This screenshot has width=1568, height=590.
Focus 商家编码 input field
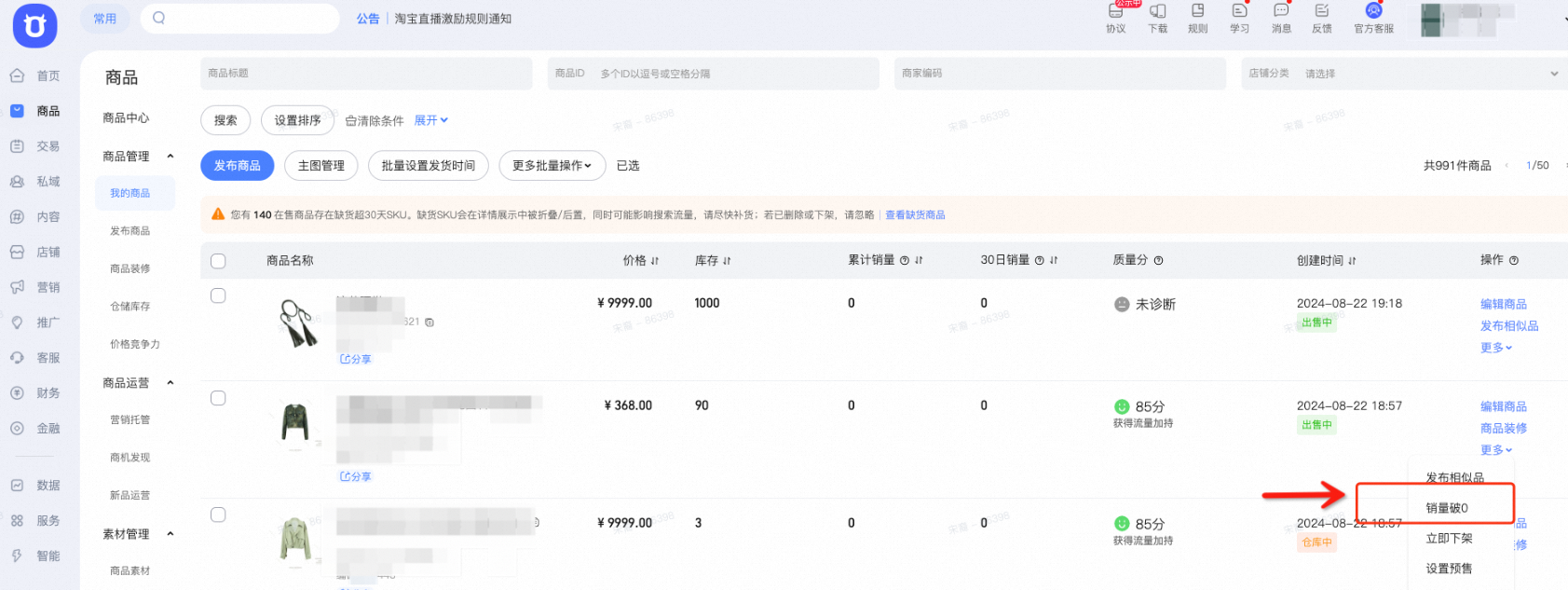click(1060, 74)
